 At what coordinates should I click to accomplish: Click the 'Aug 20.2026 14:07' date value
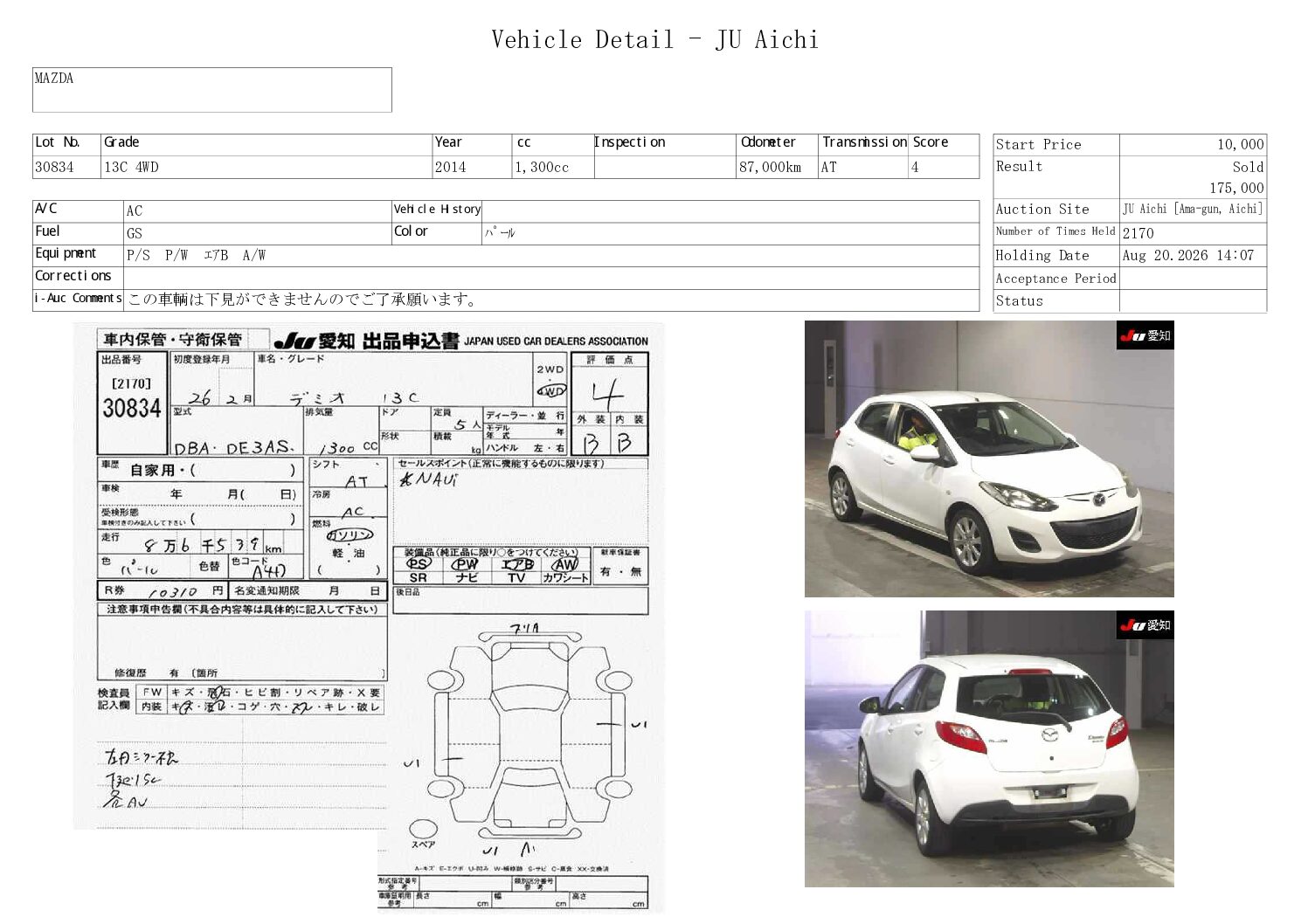pos(1188,256)
